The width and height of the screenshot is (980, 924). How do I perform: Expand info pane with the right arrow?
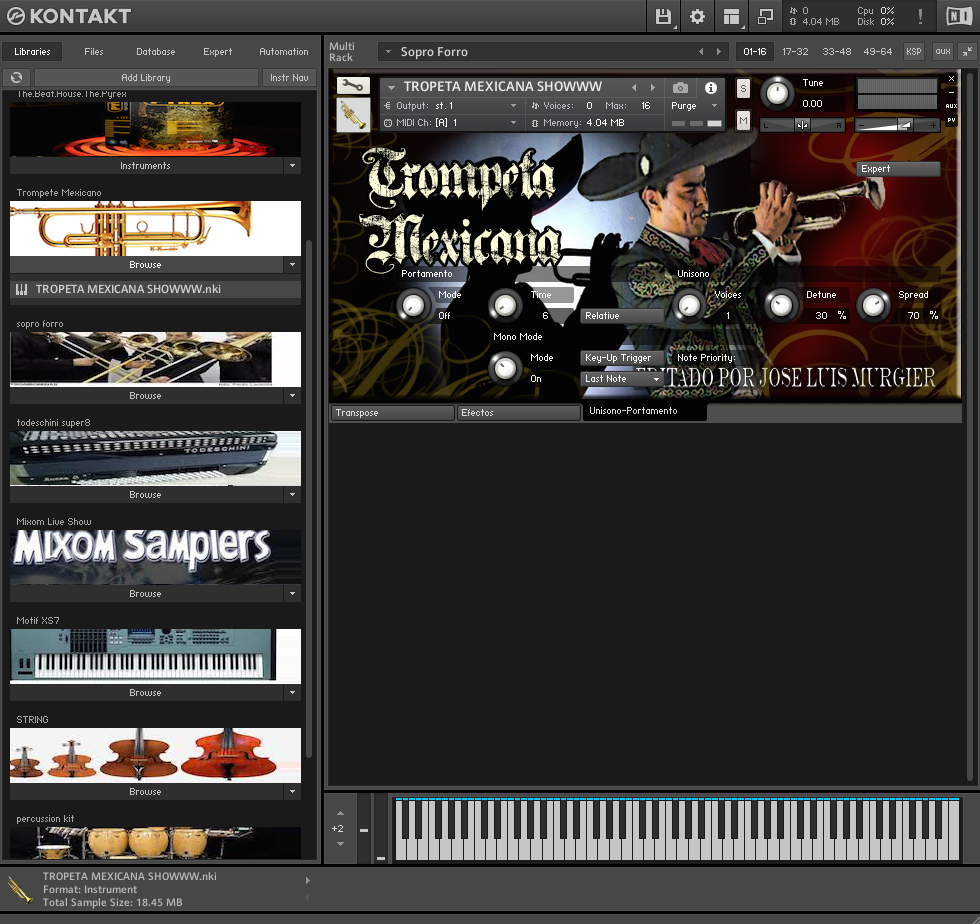(308, 880)
